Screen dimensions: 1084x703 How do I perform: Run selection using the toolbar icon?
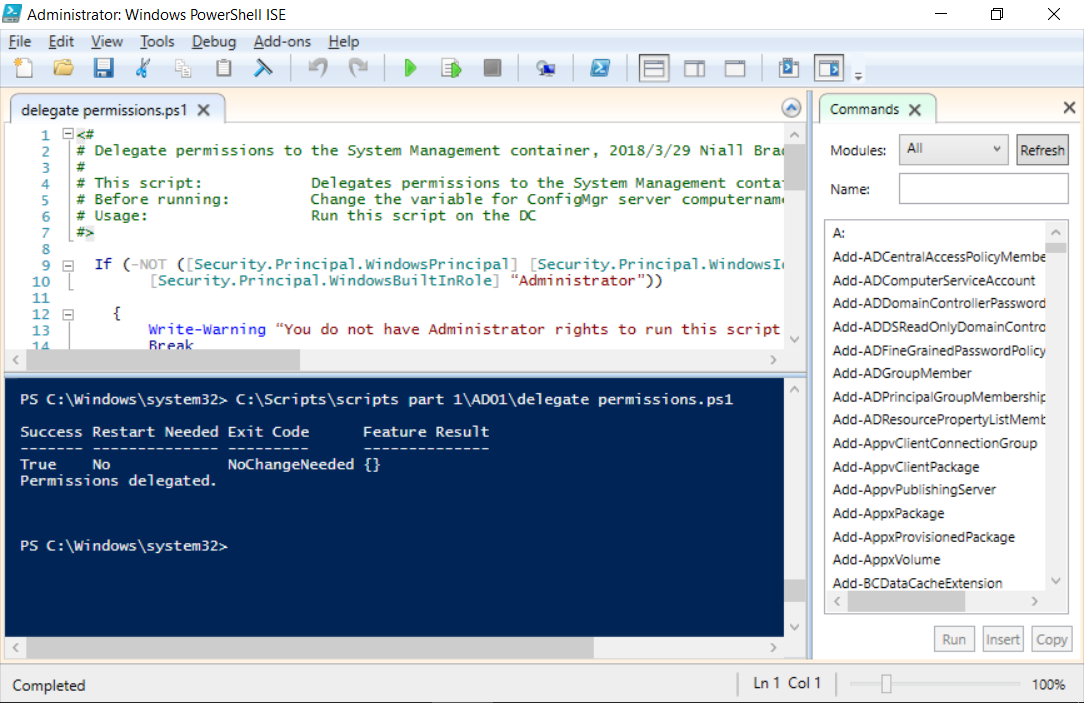coord(451,68)
